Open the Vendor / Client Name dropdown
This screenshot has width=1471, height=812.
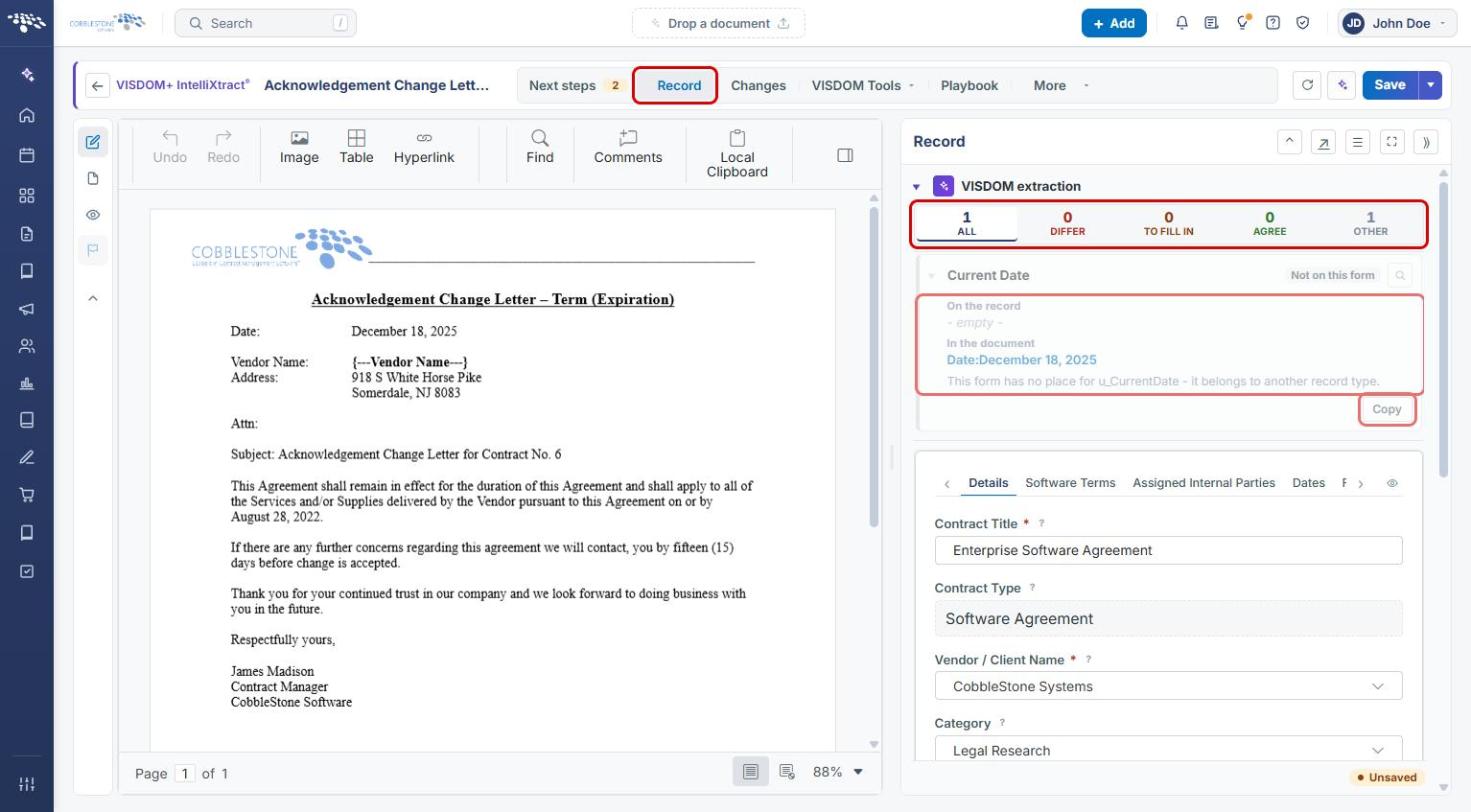1168,686
